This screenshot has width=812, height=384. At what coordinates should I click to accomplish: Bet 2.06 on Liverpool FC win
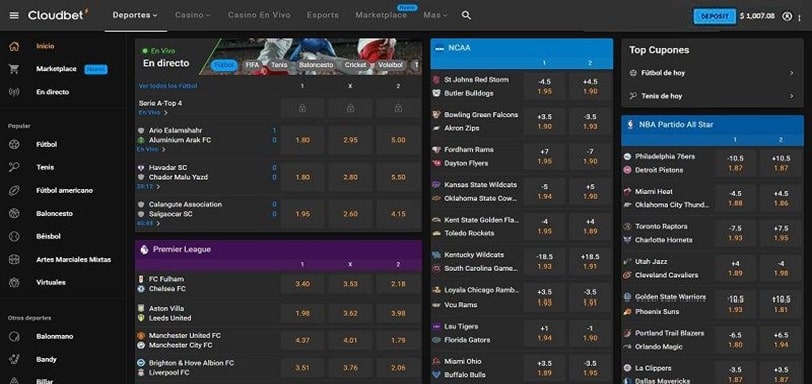[x=398, y=368]
